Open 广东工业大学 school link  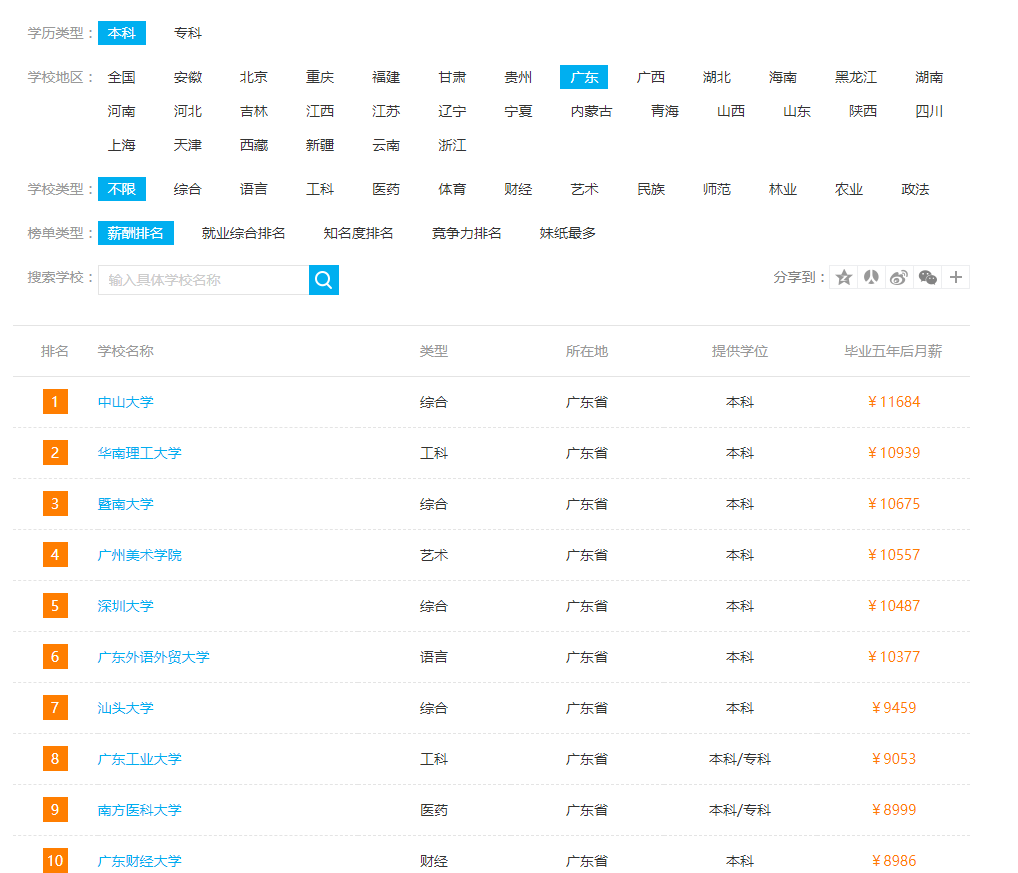[x=140, y=759]
